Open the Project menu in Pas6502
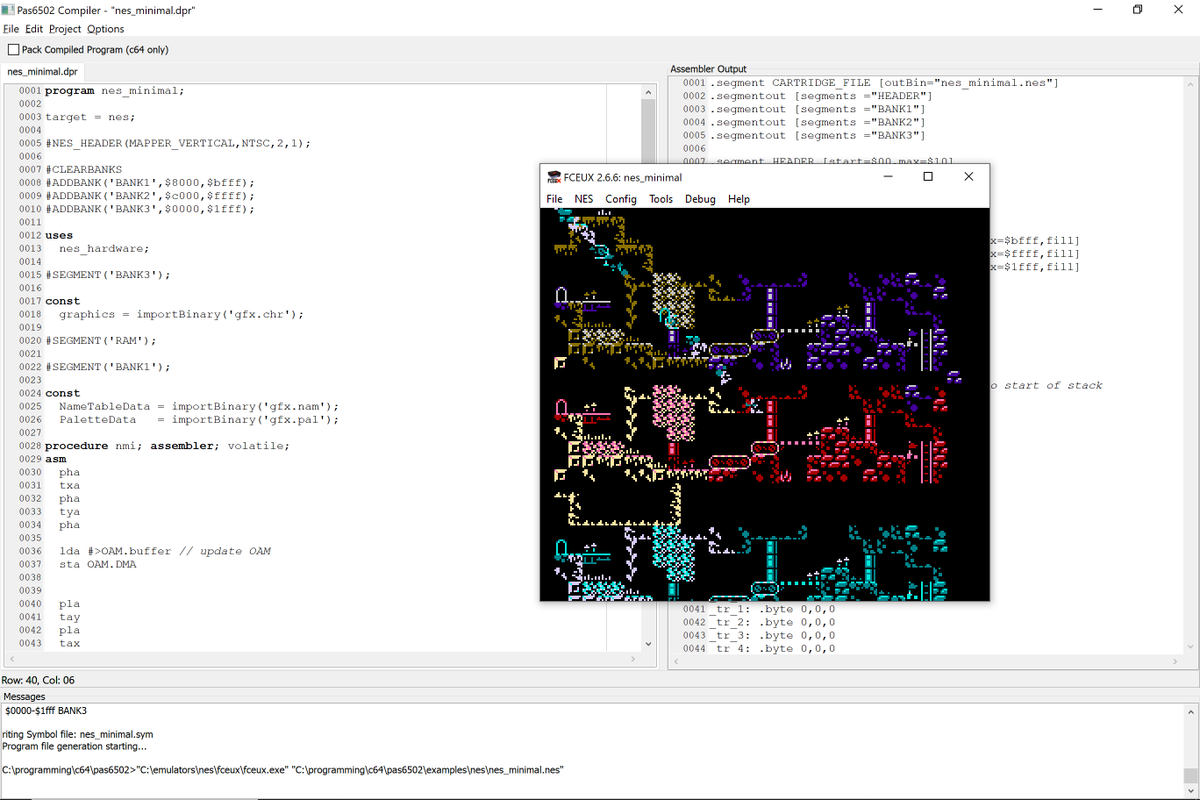The image size is (1200, 800). click(64, 29)
